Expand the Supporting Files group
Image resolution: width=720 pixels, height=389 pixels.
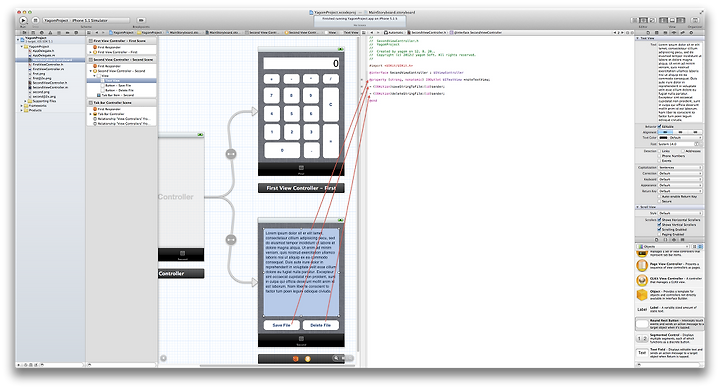26,101
